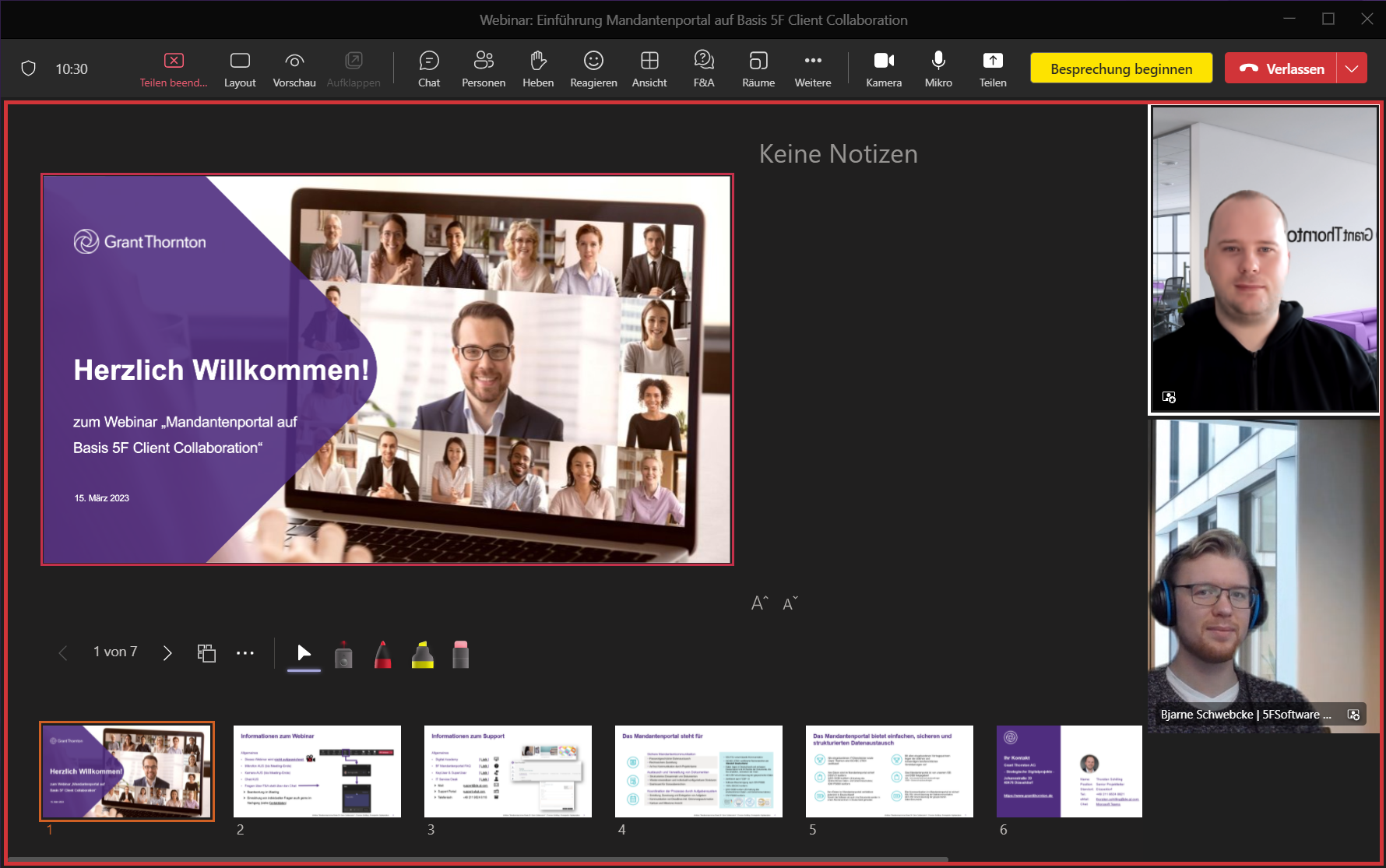
Task: Click the top presenter video tile
Action: point(1264,259)
